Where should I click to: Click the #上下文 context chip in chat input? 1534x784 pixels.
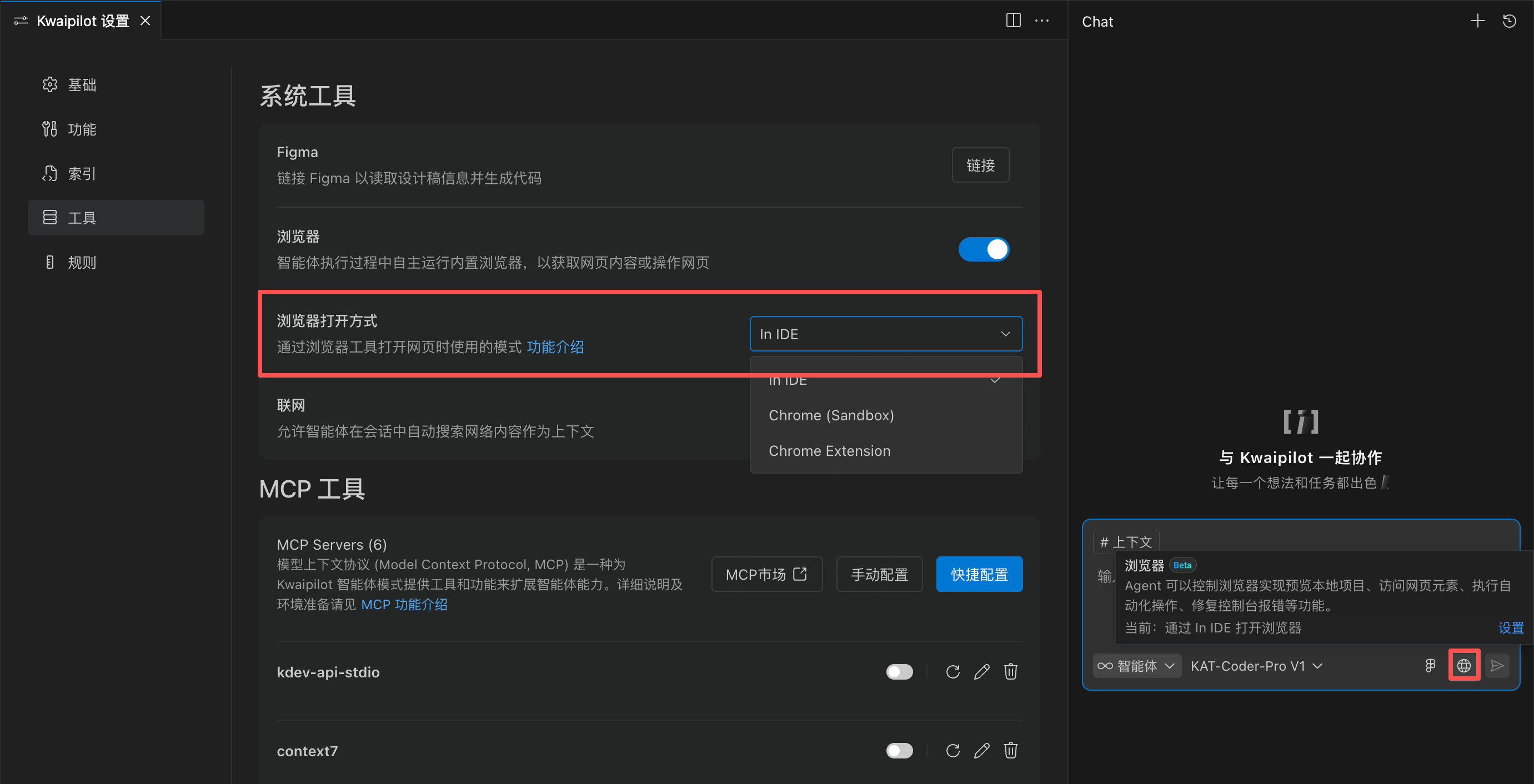[1125, 542]
